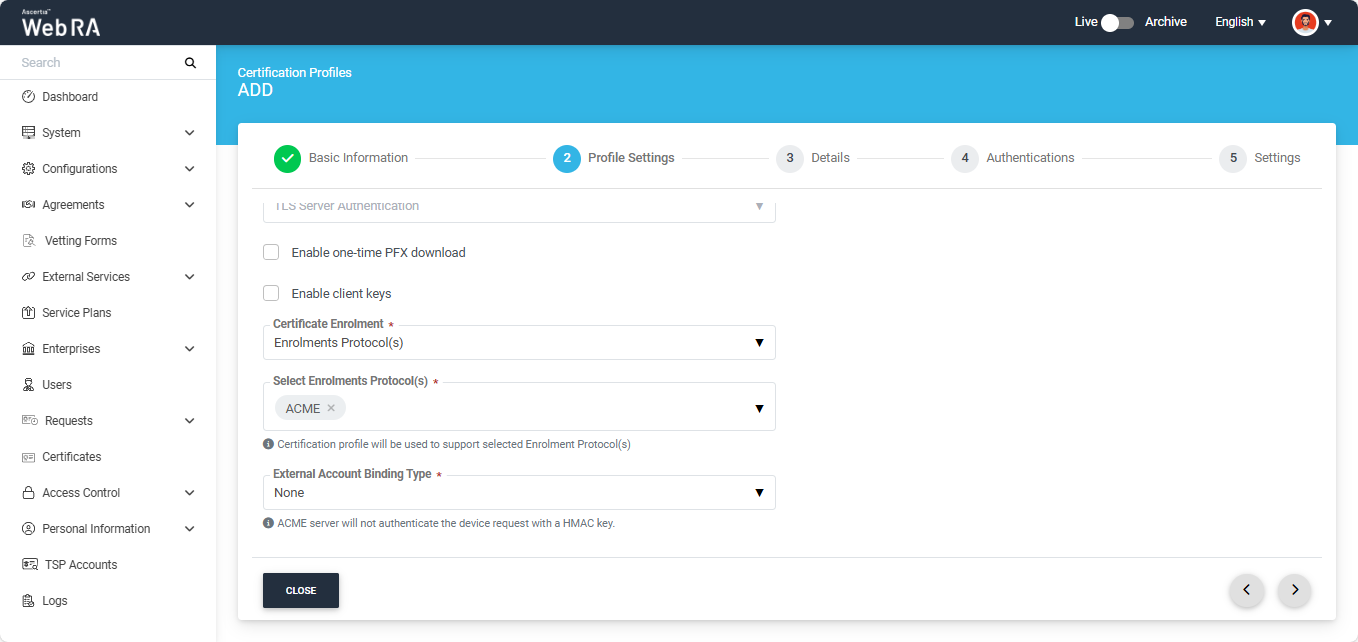1358x642 pixels.
Task: Open External Account Binding Type dropdown
Action: click(518, 493)
